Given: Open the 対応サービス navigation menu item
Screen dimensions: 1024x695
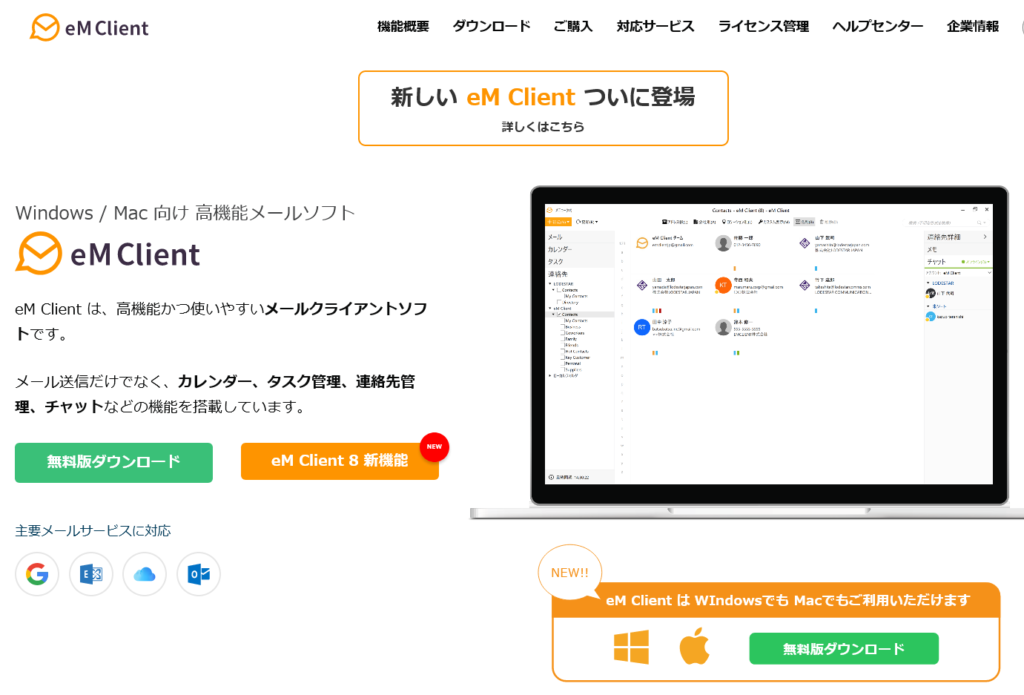Looking at the screenshot, I should pyautogui.click(x=654, y=26).
